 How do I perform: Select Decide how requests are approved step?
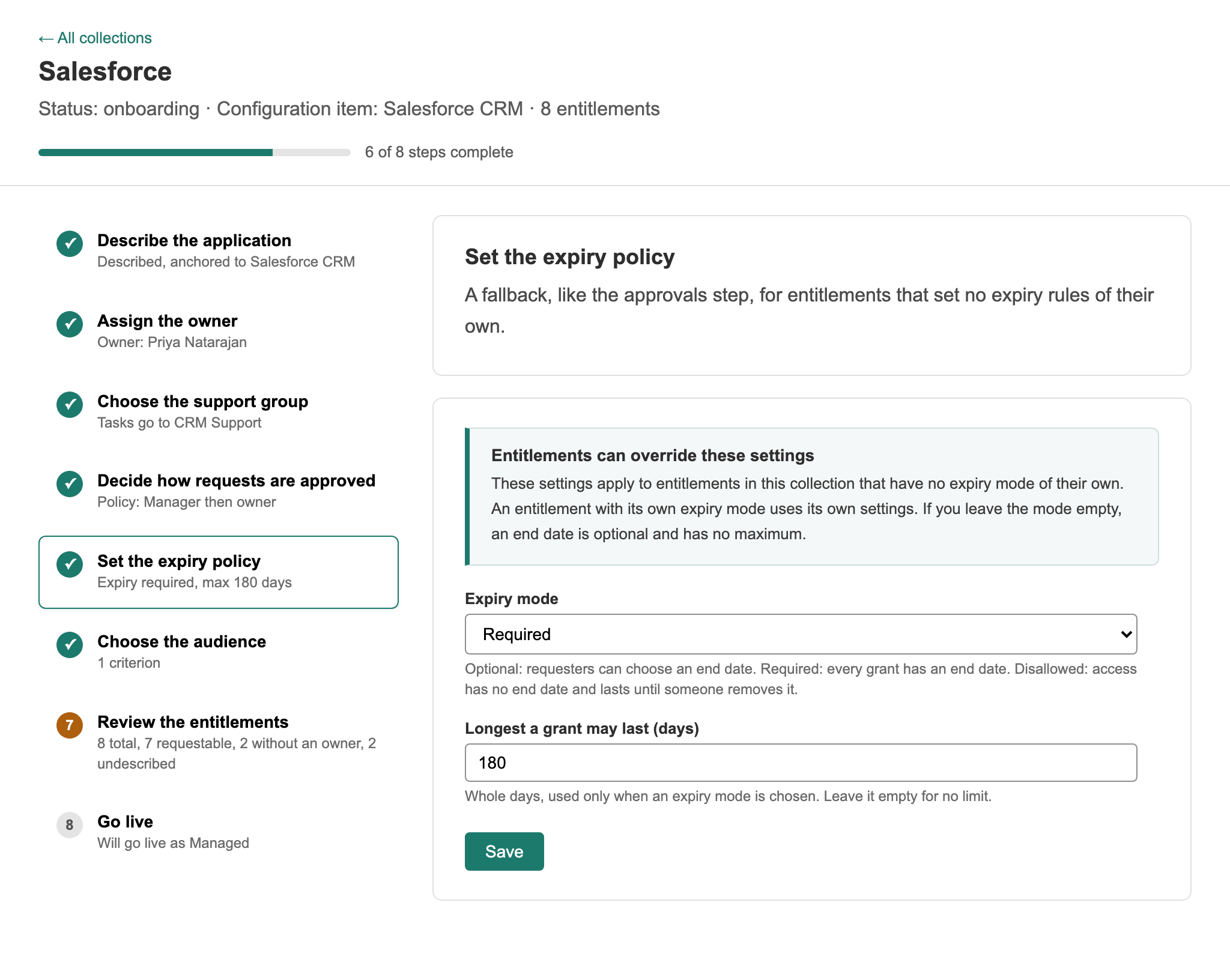pos(219,491)
